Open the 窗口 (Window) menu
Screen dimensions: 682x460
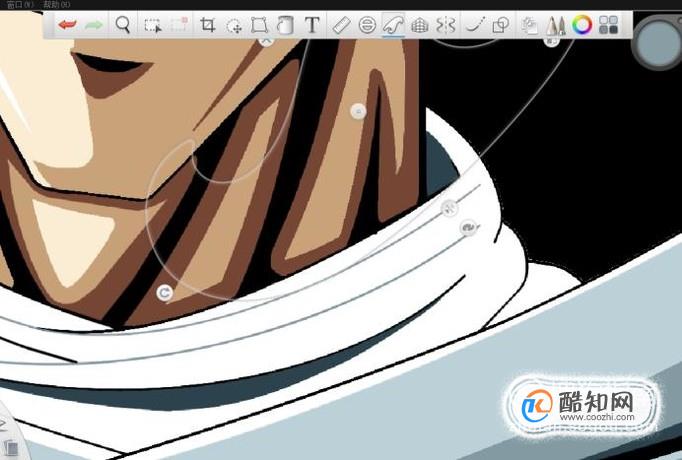(19, 5)
